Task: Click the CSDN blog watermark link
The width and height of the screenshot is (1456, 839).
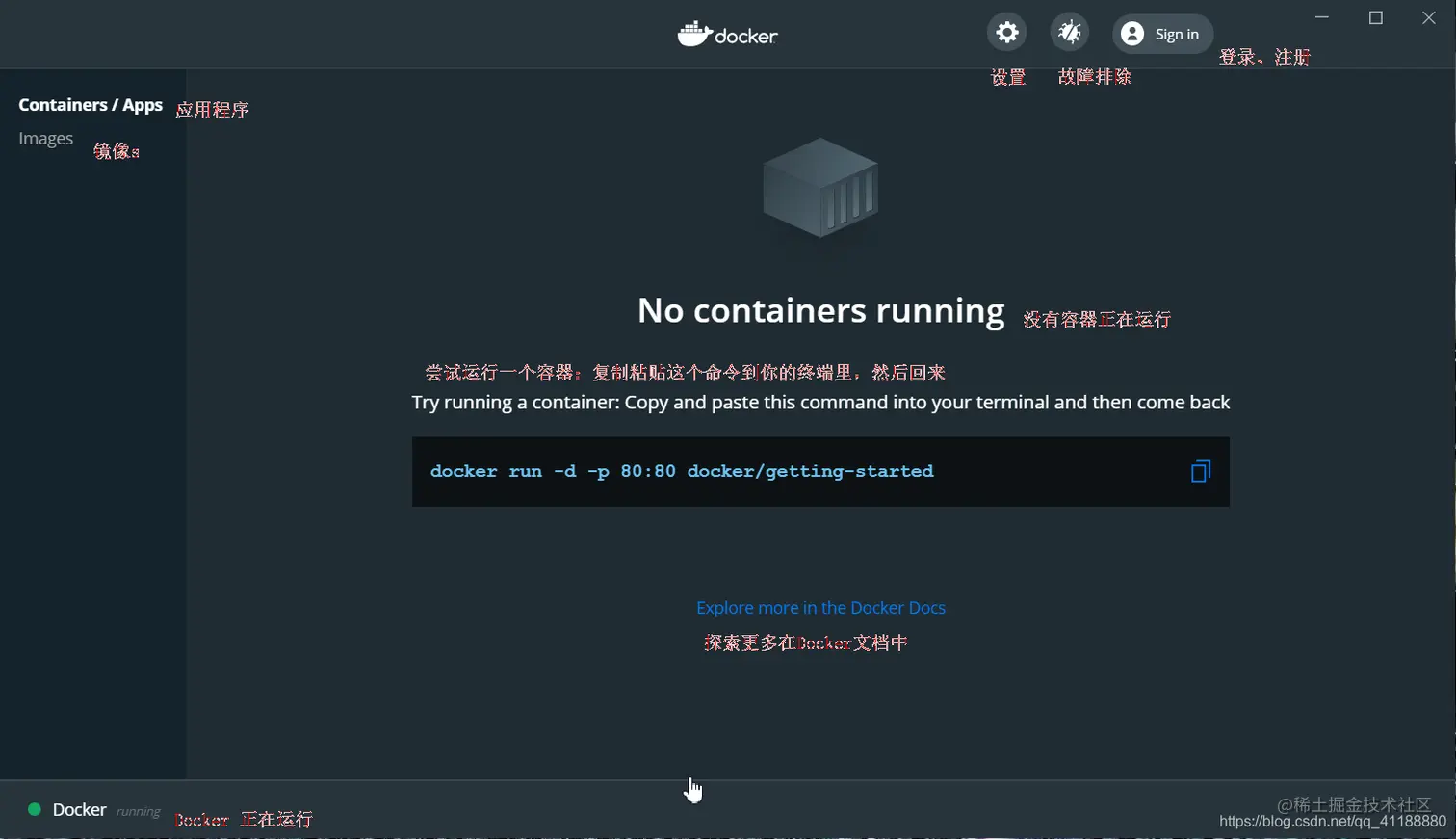Action: [1327, 822]
